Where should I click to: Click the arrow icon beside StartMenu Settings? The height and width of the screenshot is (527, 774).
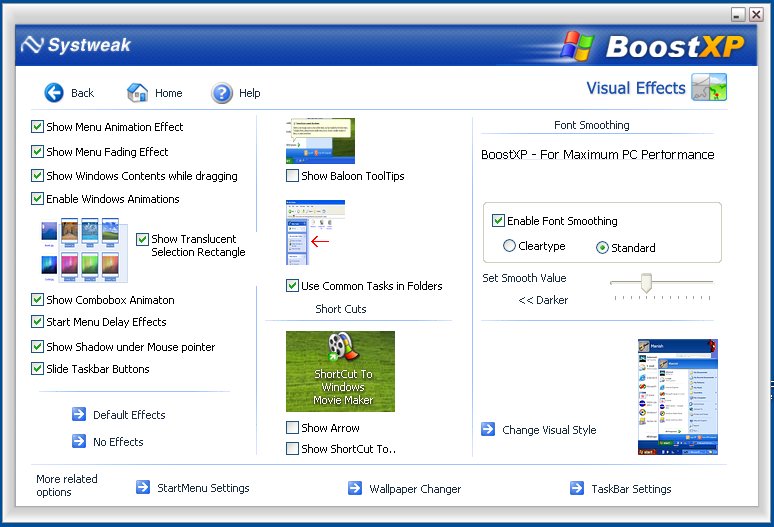tap(143, 487)
